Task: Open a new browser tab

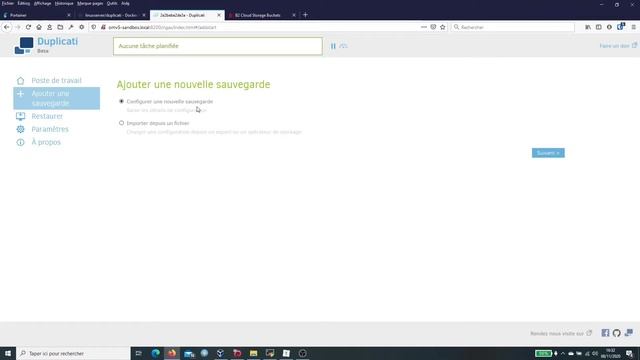Action: click(x=305, y=15)
